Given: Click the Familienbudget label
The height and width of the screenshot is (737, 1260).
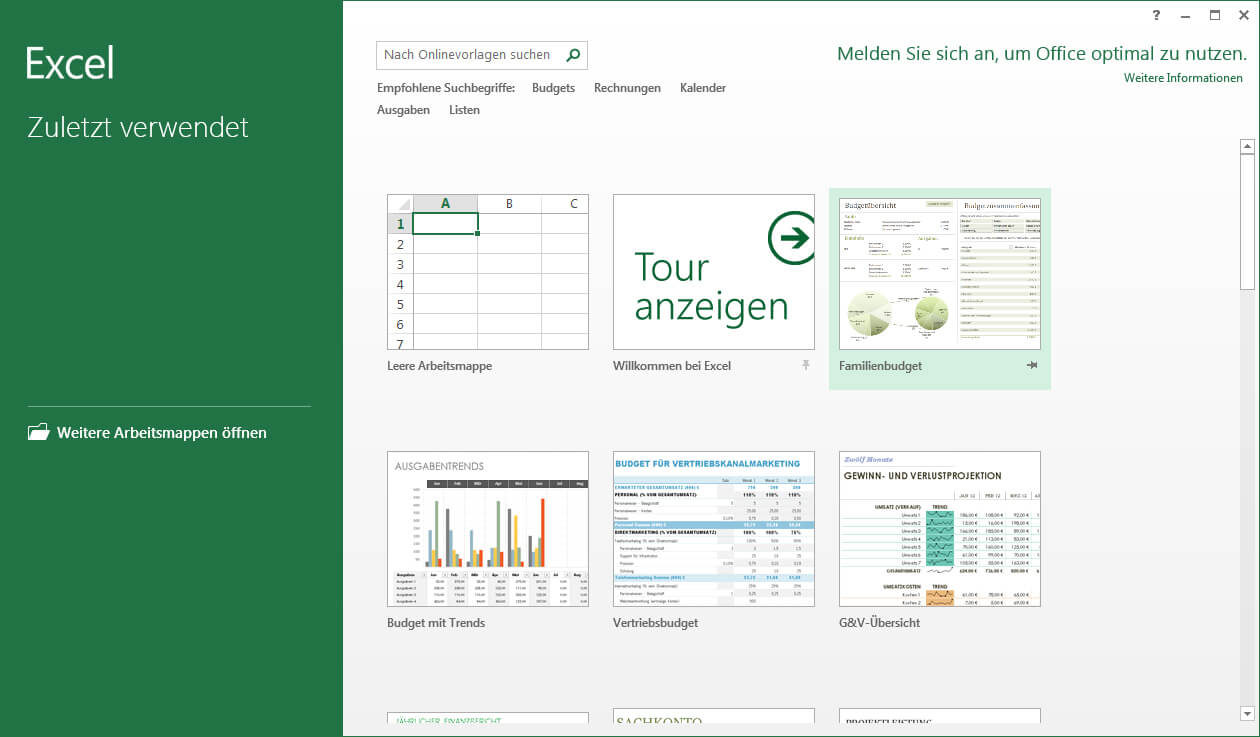Looking at the screenshot, I should (880, 366).
